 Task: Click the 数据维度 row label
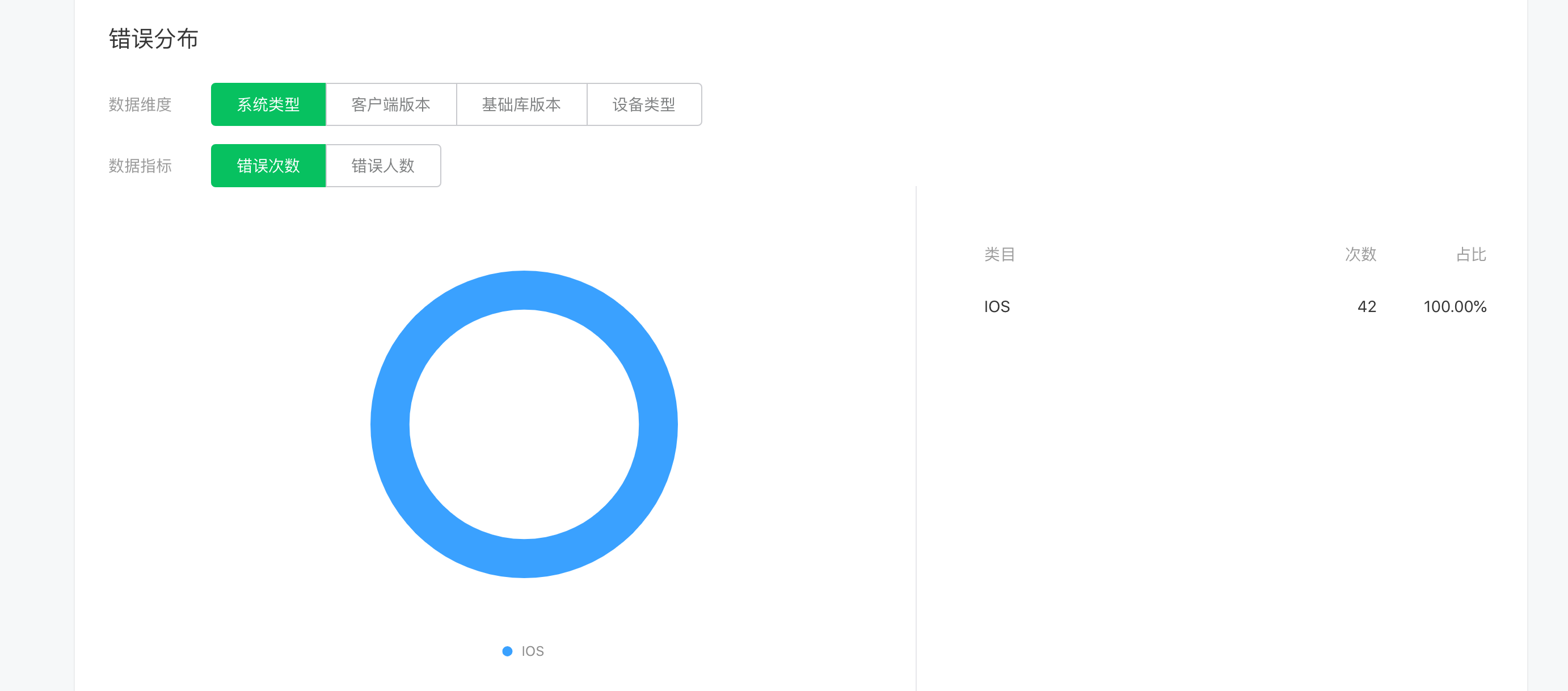coord(140,105)
